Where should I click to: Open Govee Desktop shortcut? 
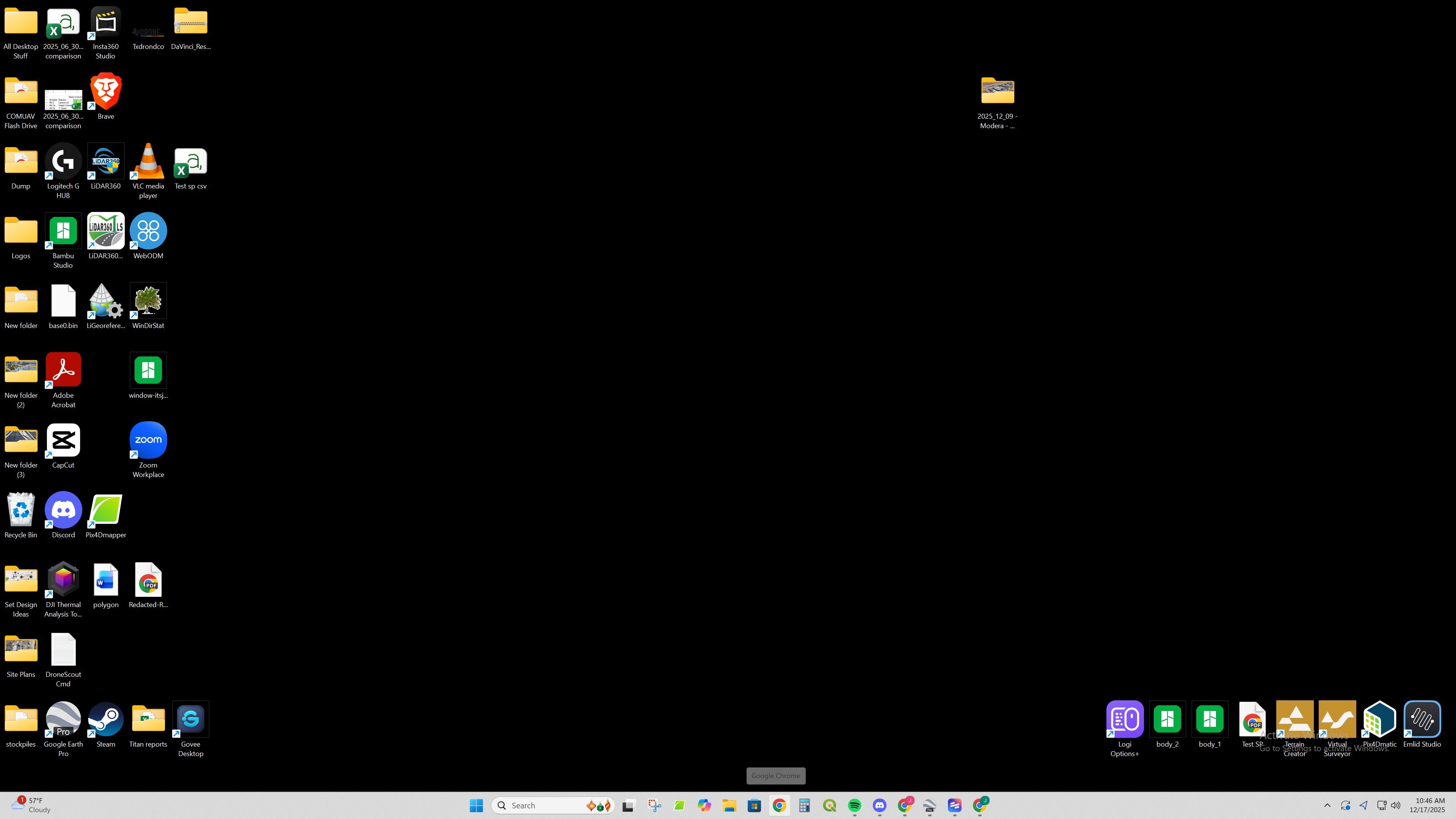pyautogui.click(x=190, y=730)
